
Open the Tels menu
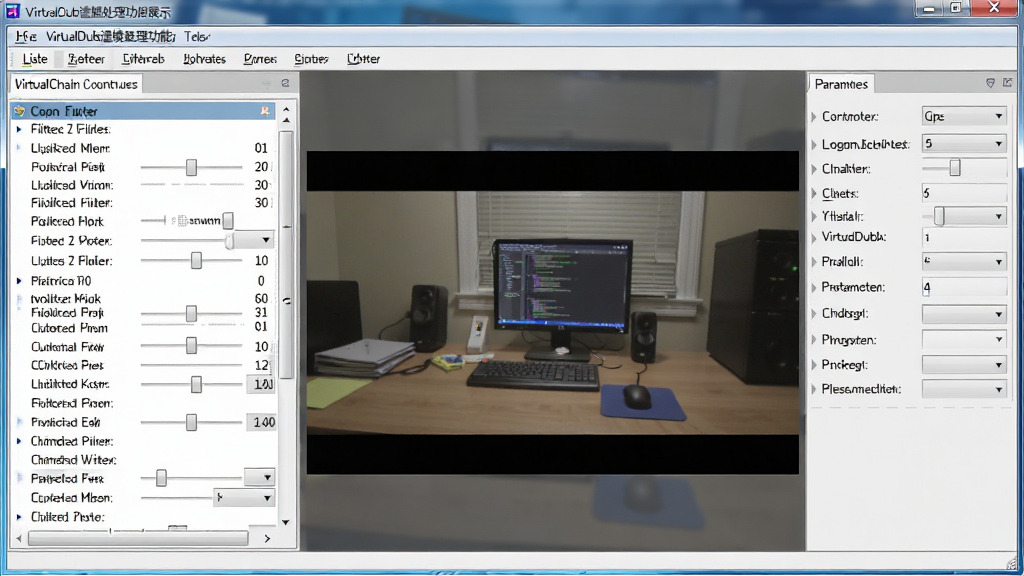197,37
